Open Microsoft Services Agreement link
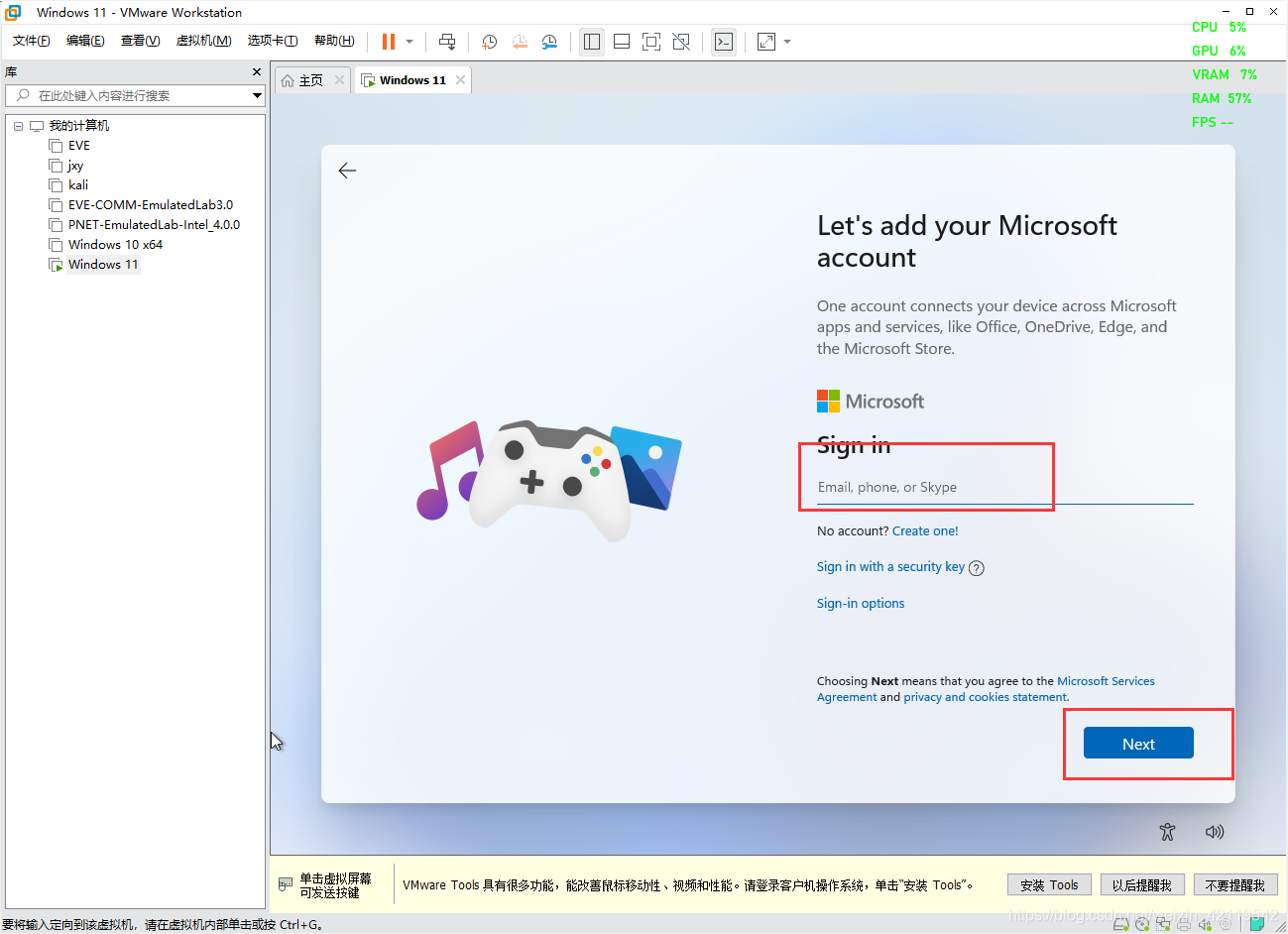 [1106, 681]
